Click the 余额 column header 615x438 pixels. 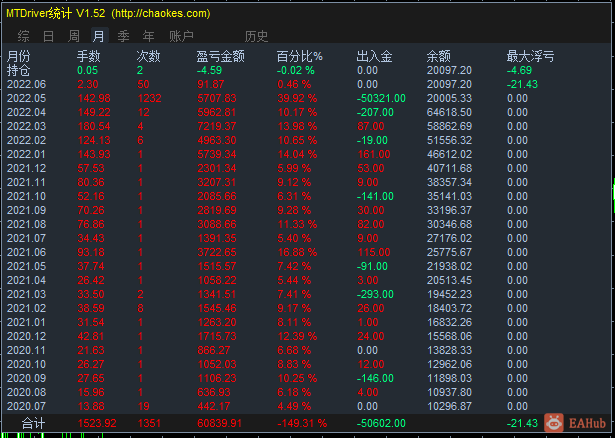coord(439,56)
